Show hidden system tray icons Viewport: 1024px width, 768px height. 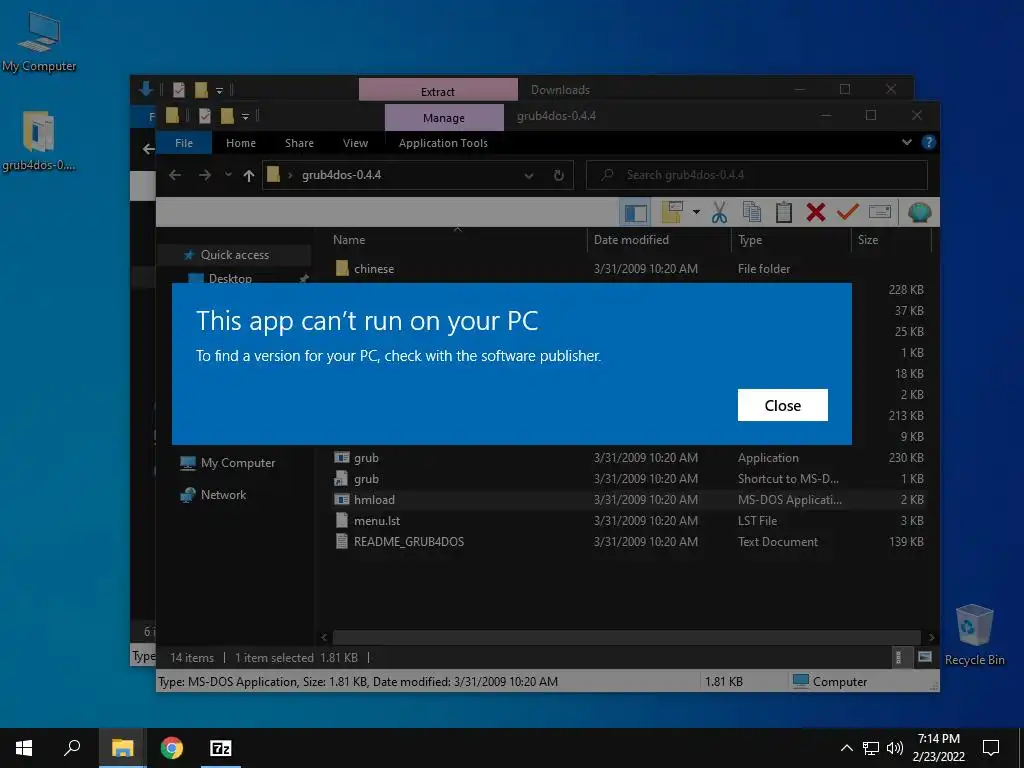[846, 748]
